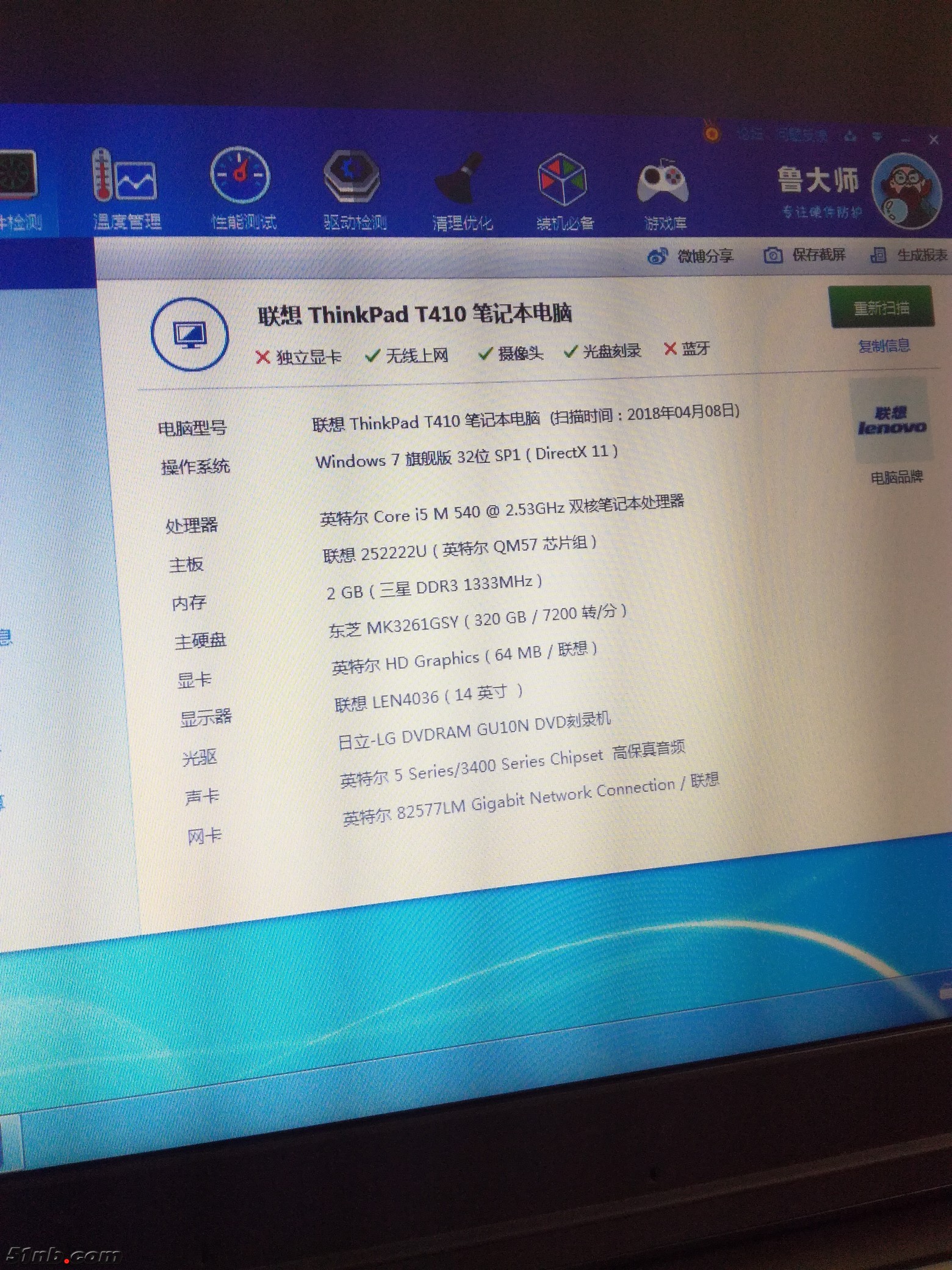This screenshot has height=1270, width=952.
Task: Open 温度管理 thermometer icon
Action: pyautogui.click(x=124, y=175)
